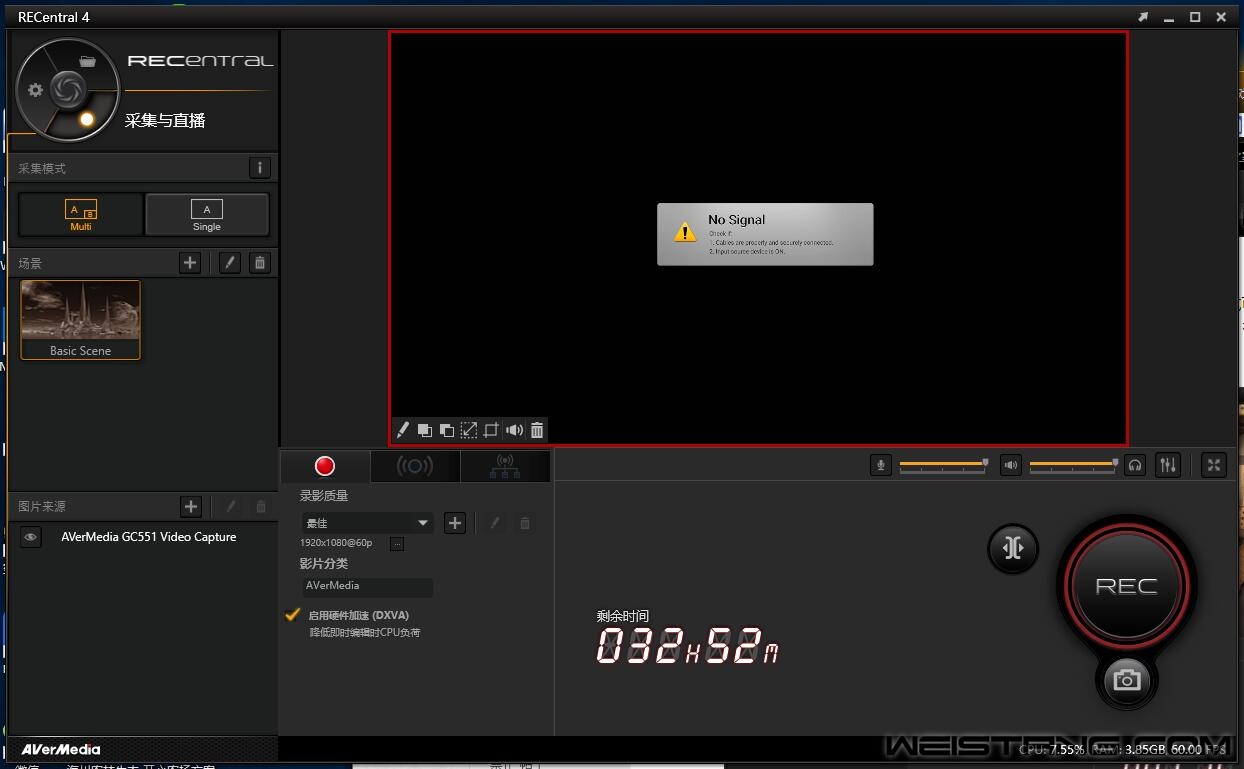Switch to the multi-stream network tab
Image resolution: width=1244 pixels, height=769 pixels.
(x=505, y=466)
